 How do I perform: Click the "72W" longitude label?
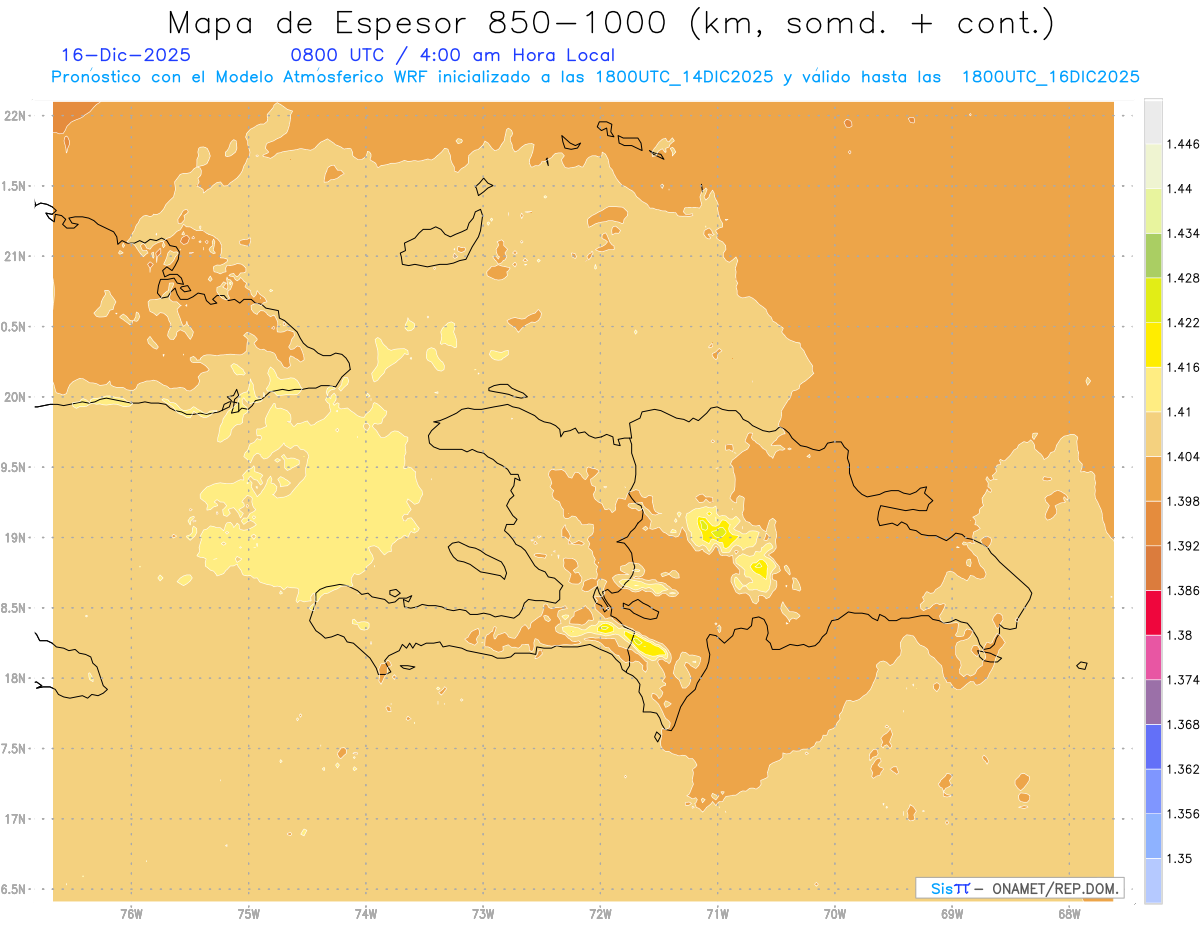[x=600, y=913]
